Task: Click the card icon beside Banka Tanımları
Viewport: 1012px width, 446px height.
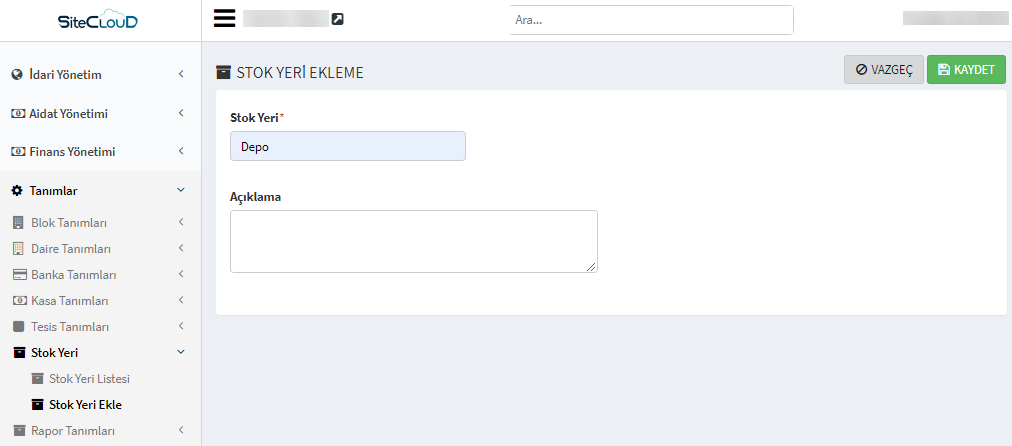Action: [19, 275]
